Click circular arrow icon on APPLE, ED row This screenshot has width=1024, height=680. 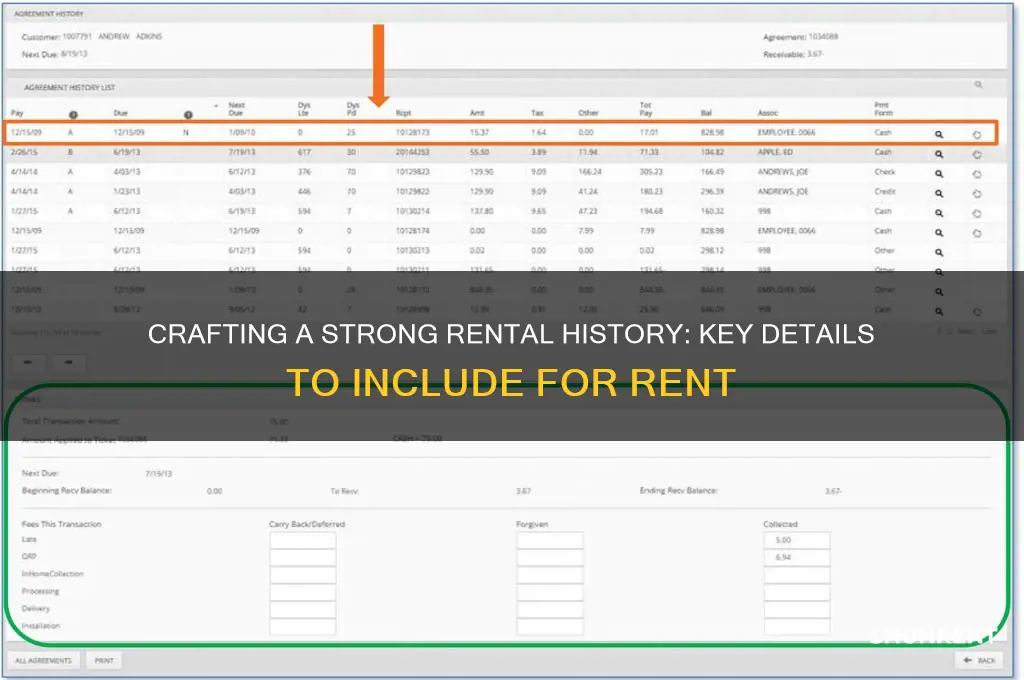click(x=977, y=154)
